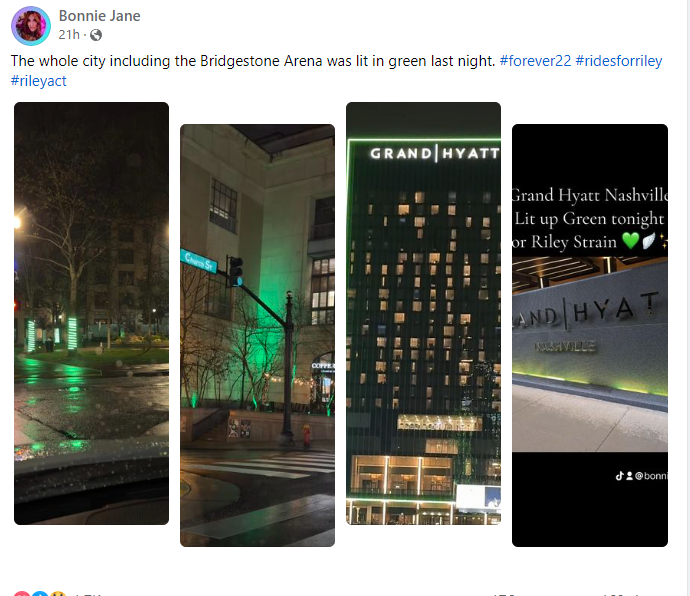Viewport: 690px width, 596px height.
Task: Click the blue like reaction icon
Action: click(x=40, y=594)
